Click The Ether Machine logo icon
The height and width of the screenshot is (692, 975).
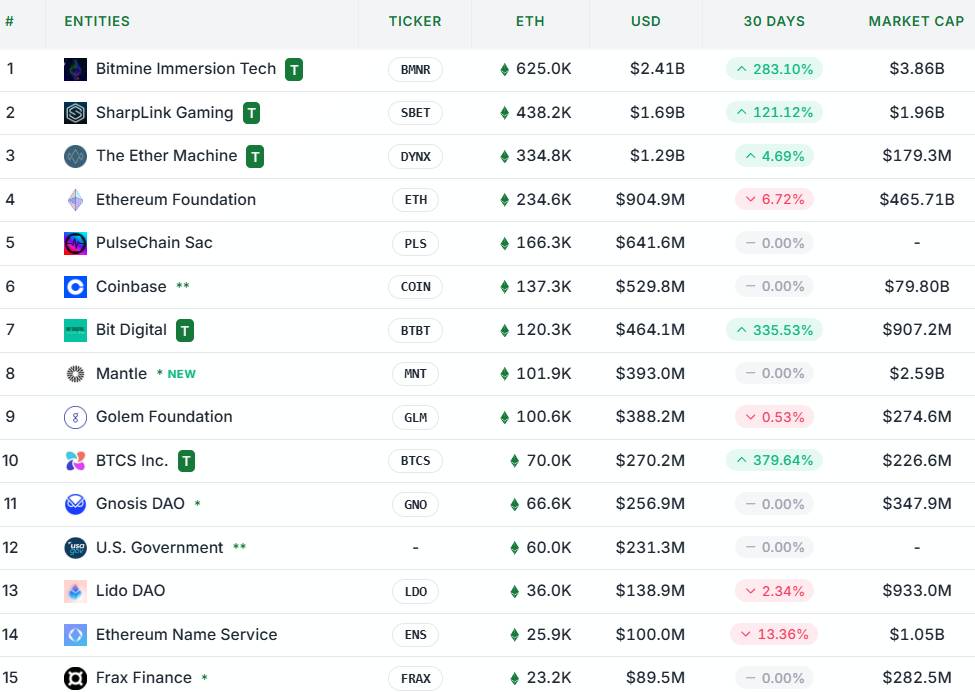click(x=75, y=156)
